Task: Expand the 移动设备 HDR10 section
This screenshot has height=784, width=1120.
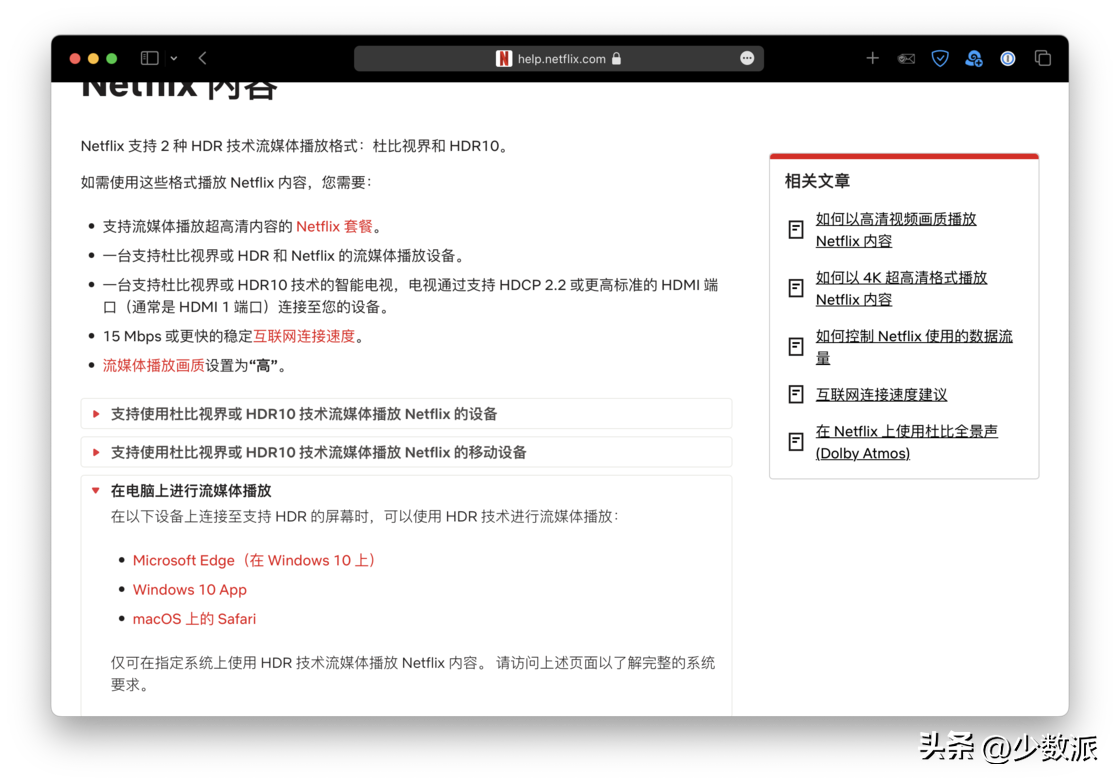Action: tap(406, 453)
